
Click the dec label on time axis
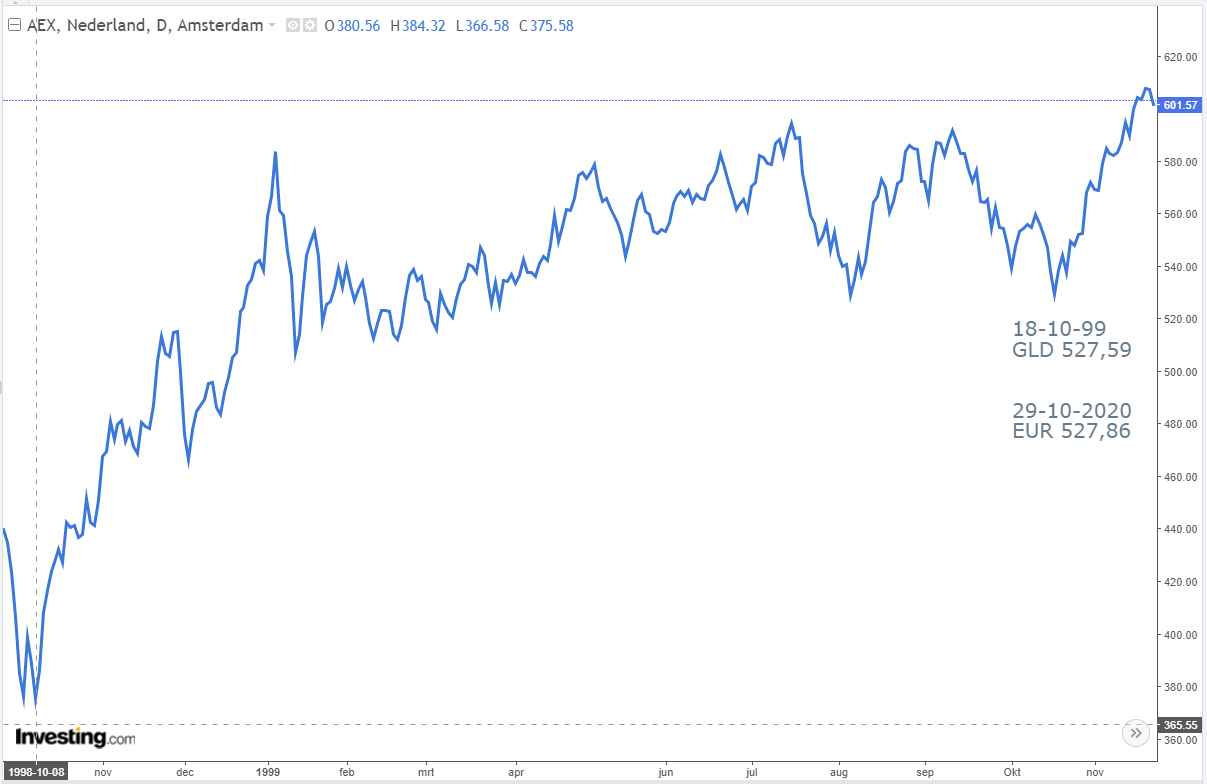click(185, 772)
